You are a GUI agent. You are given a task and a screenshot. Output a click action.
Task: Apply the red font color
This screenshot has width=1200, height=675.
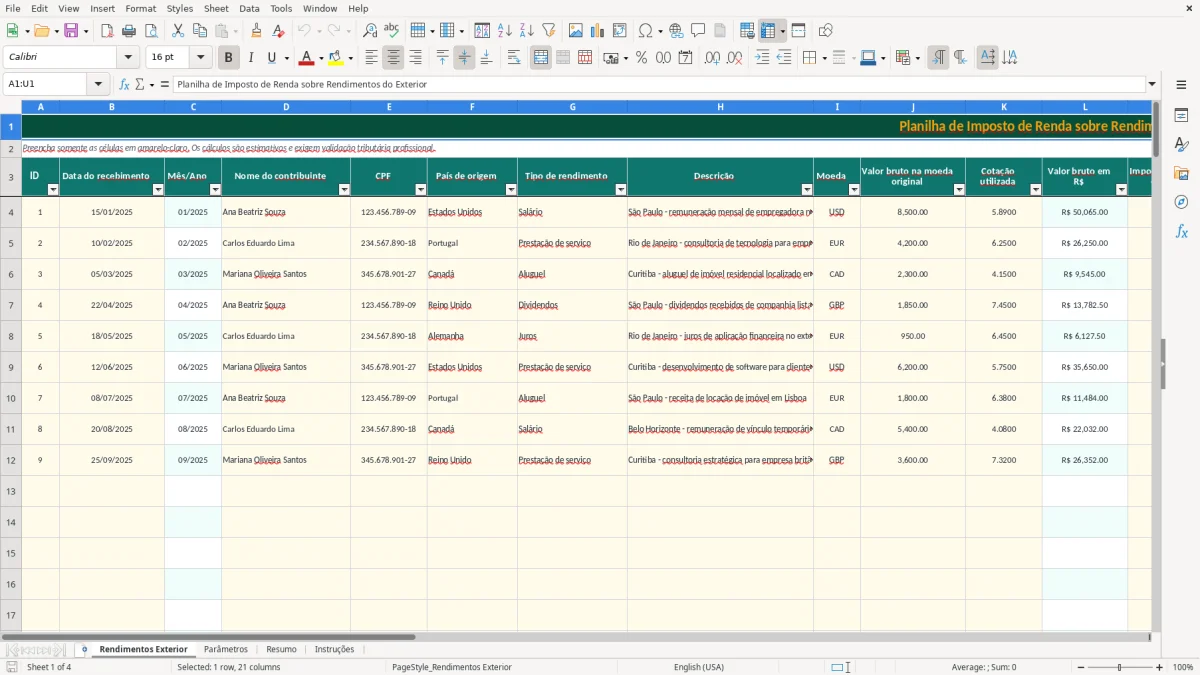pos(306,58)
